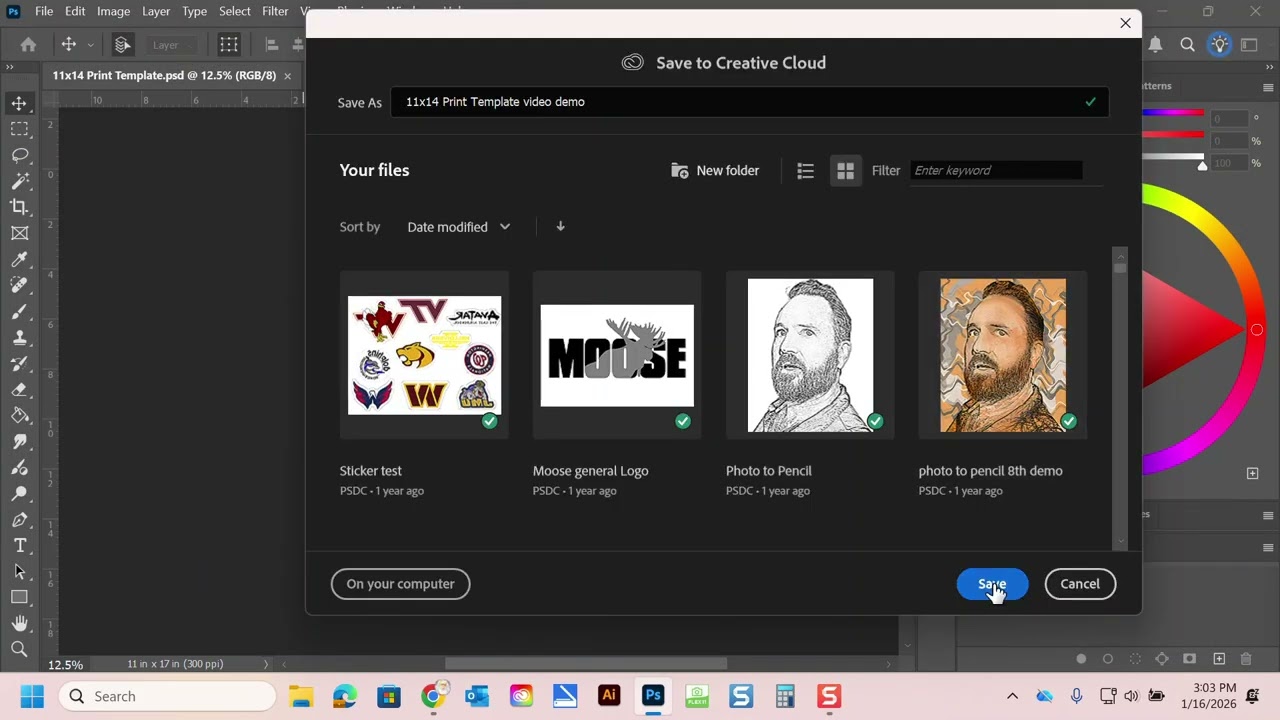1280x720 pixels.
Task: Select the Brush tool
Action: (x=19, y=311)
